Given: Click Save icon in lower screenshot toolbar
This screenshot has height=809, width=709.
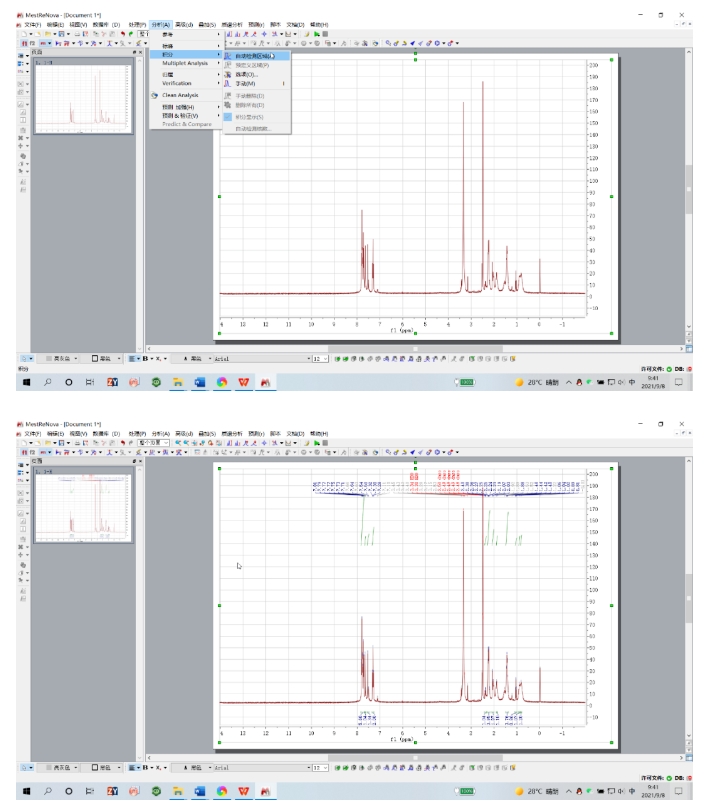Looking at the screenshot, I should tap(61, 443).
